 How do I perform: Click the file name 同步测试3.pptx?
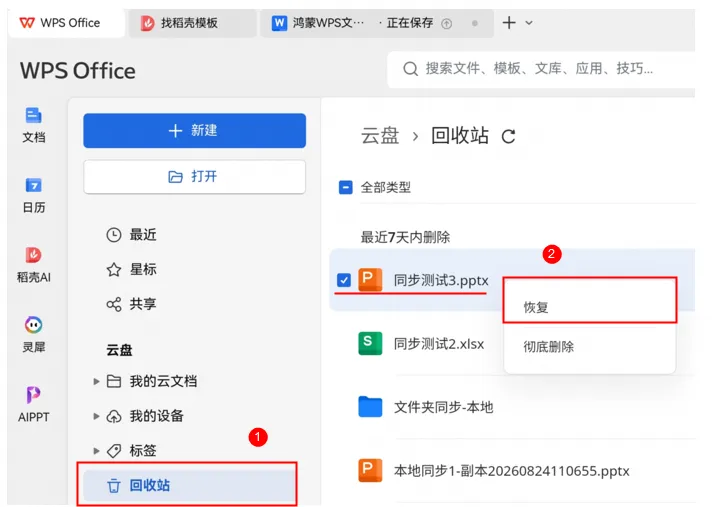point(441,281)
